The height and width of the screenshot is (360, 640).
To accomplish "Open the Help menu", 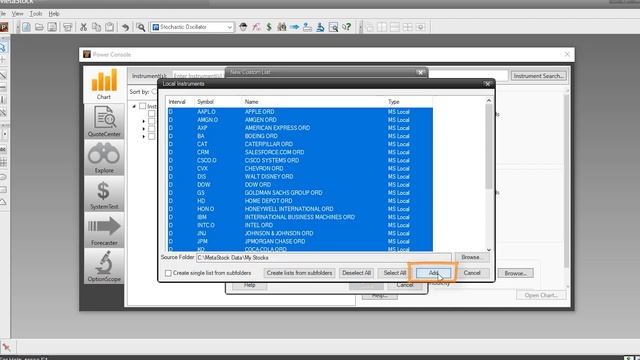I will pyautogui.click(x=54, y=13).
